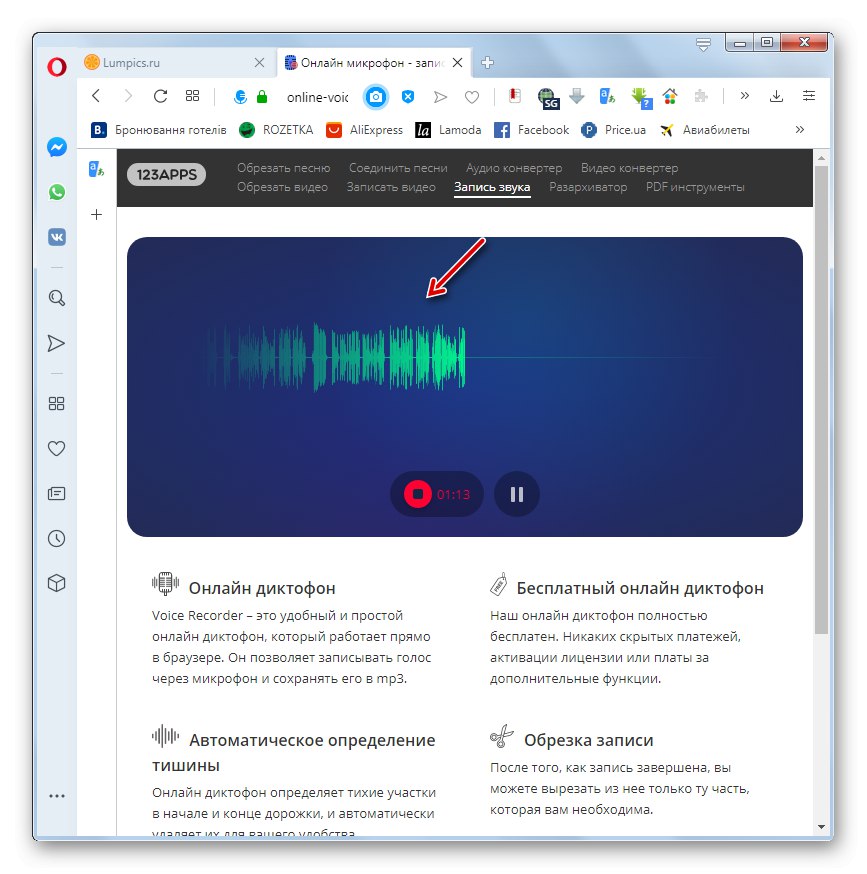Open the AliExpress bookmark
867x874 pixels.
[x=364, y=130]
